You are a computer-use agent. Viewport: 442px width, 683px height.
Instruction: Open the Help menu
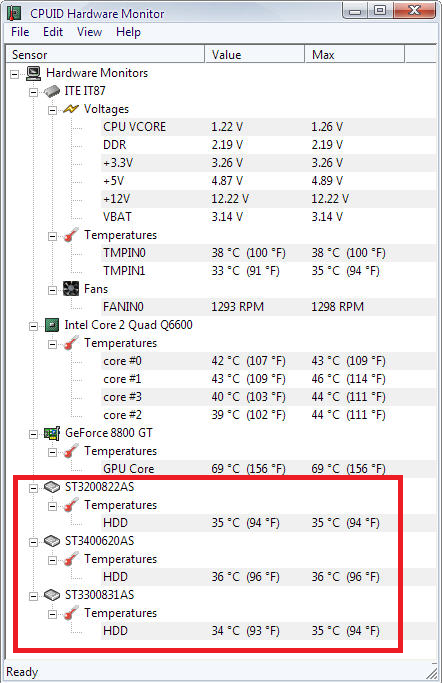click(x=128, y=32)
